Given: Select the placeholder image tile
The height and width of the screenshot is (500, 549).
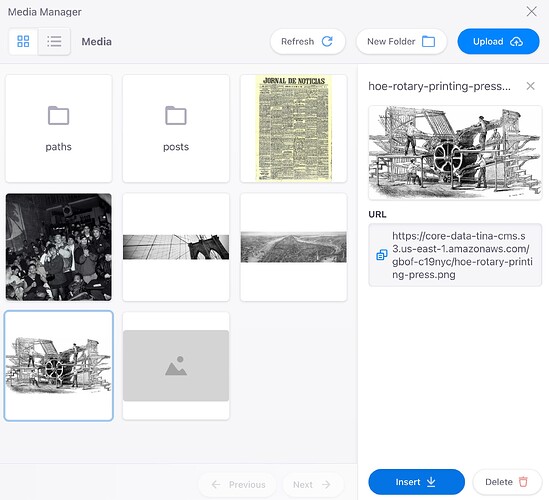Looking at the screenshot, I should [176, 366].
